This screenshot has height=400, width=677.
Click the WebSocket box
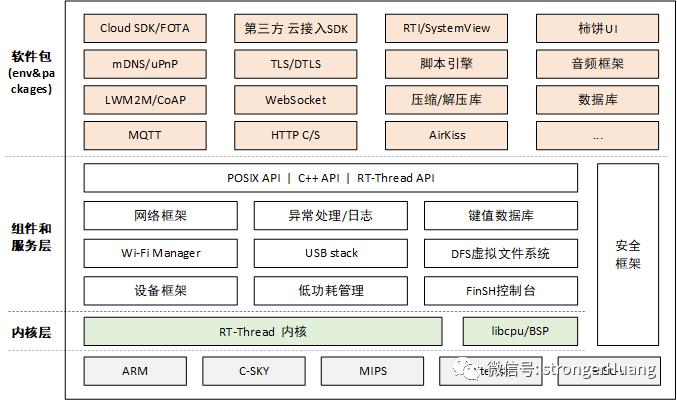pos(296,100)
